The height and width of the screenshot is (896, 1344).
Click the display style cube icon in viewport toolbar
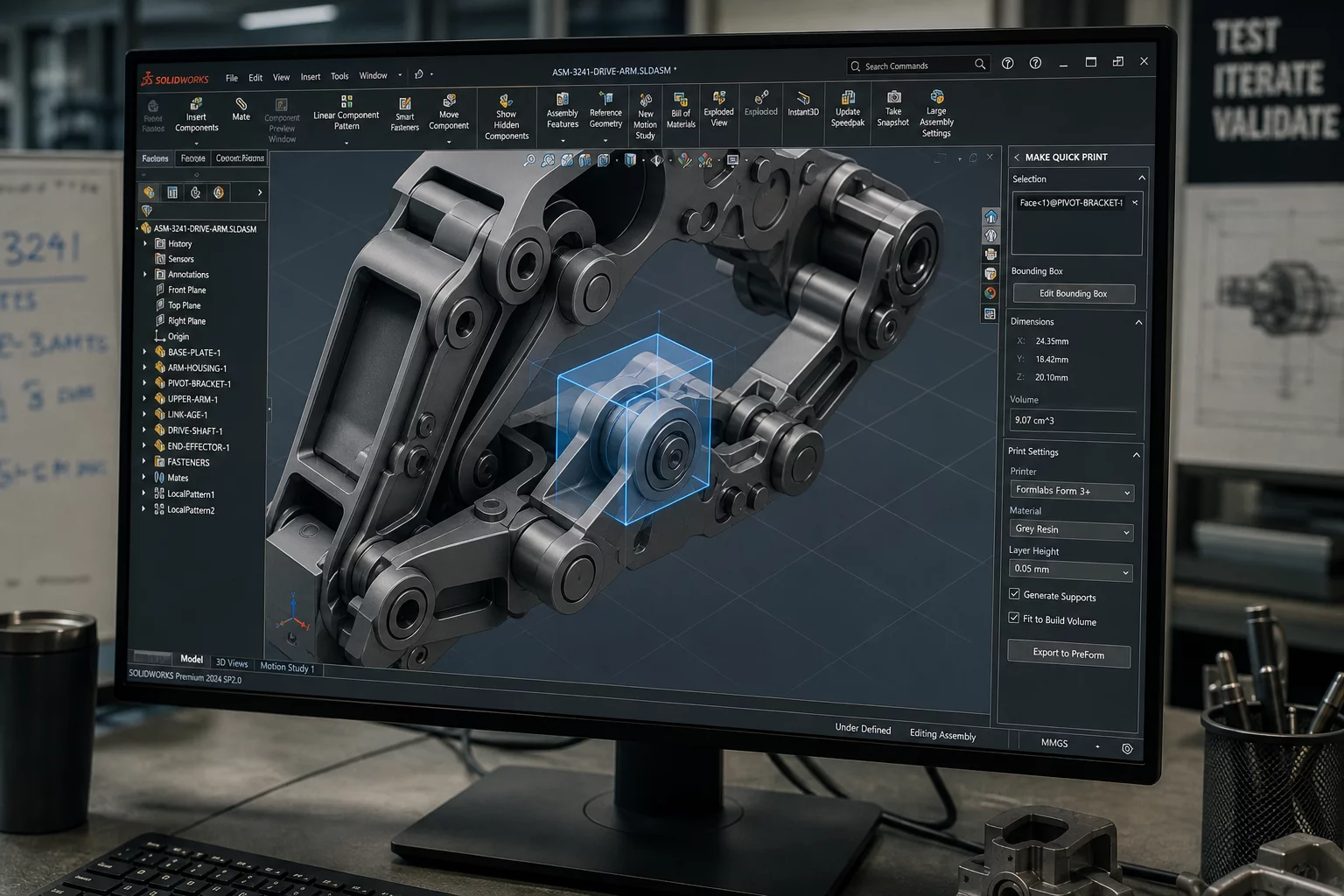(x=630, y=160)
